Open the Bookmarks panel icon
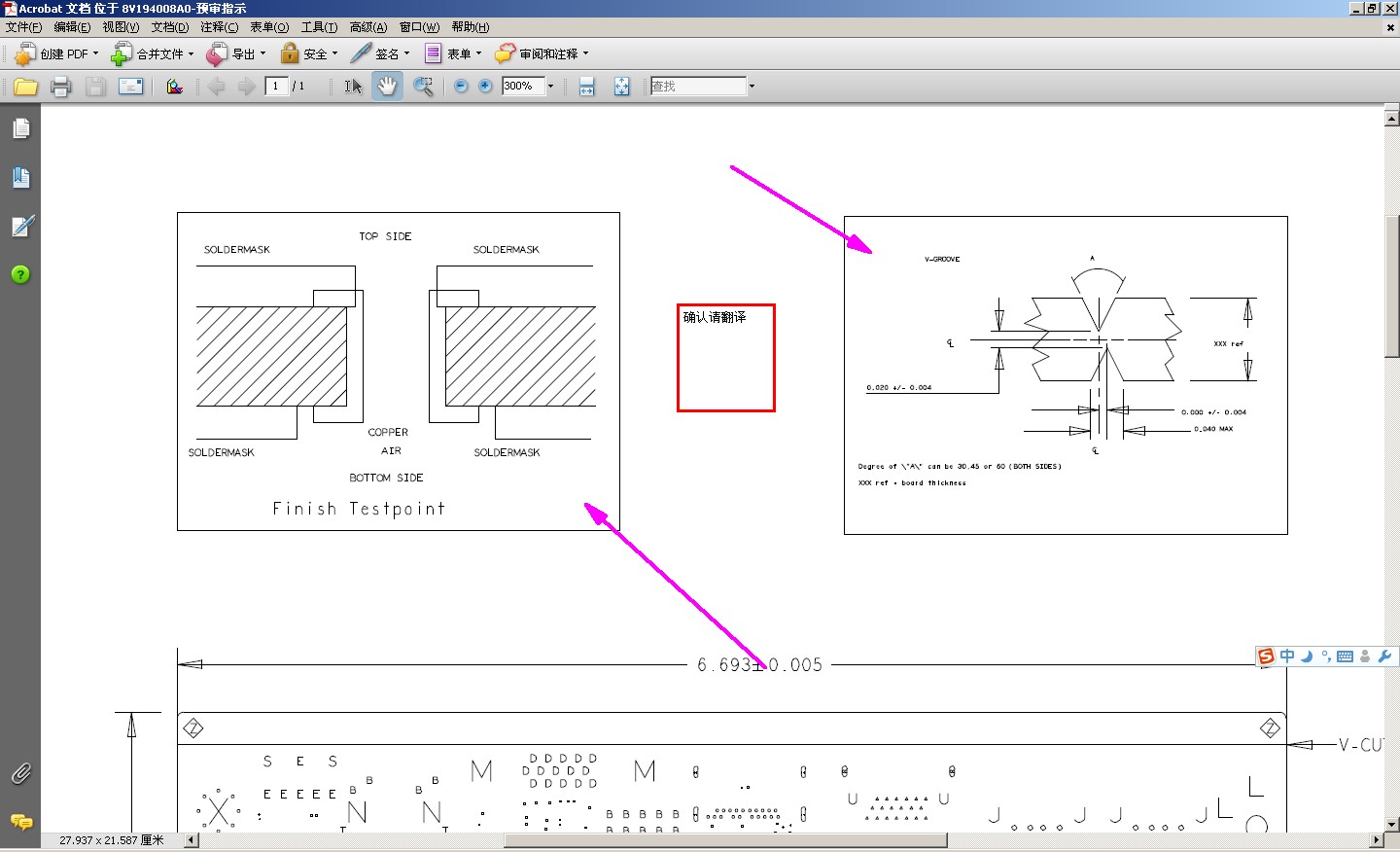1400x852 pixels. pyautogui.click(x=21, y=177)
